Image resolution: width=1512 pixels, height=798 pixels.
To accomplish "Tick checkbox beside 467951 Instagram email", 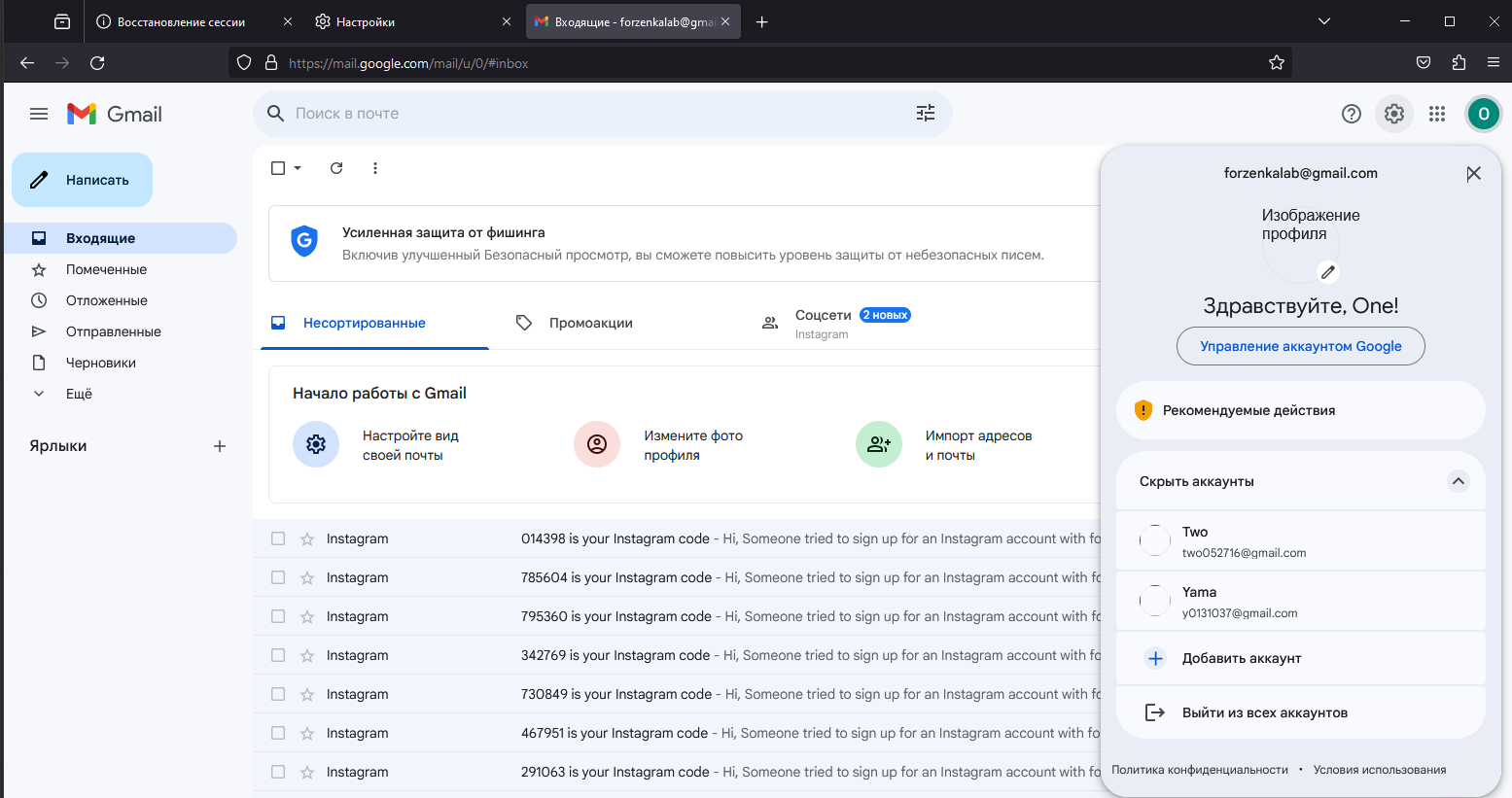I will click(278, 733).
